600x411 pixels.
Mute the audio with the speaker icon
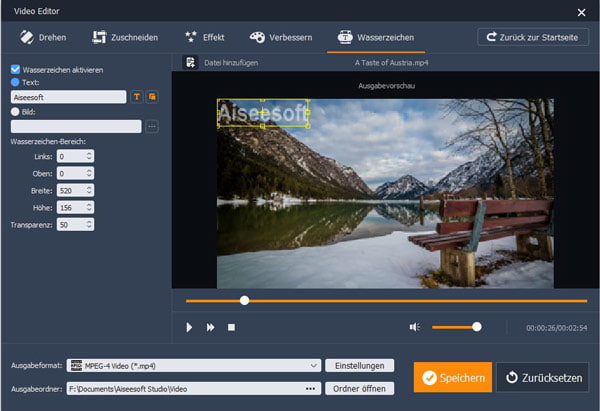pos(415,327)
